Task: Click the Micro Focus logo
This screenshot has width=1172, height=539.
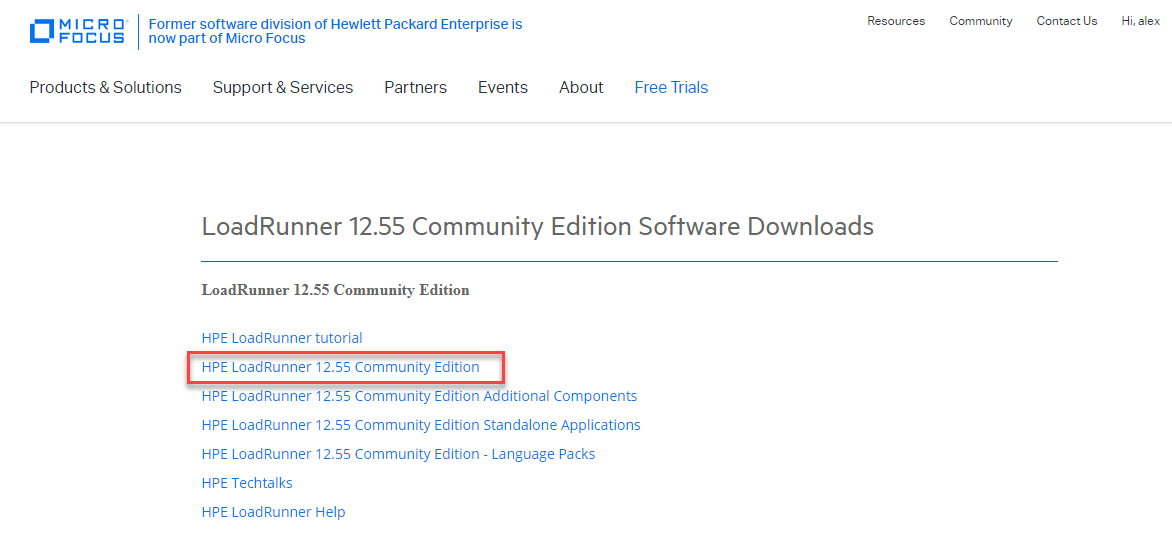Action: (78, 31)
